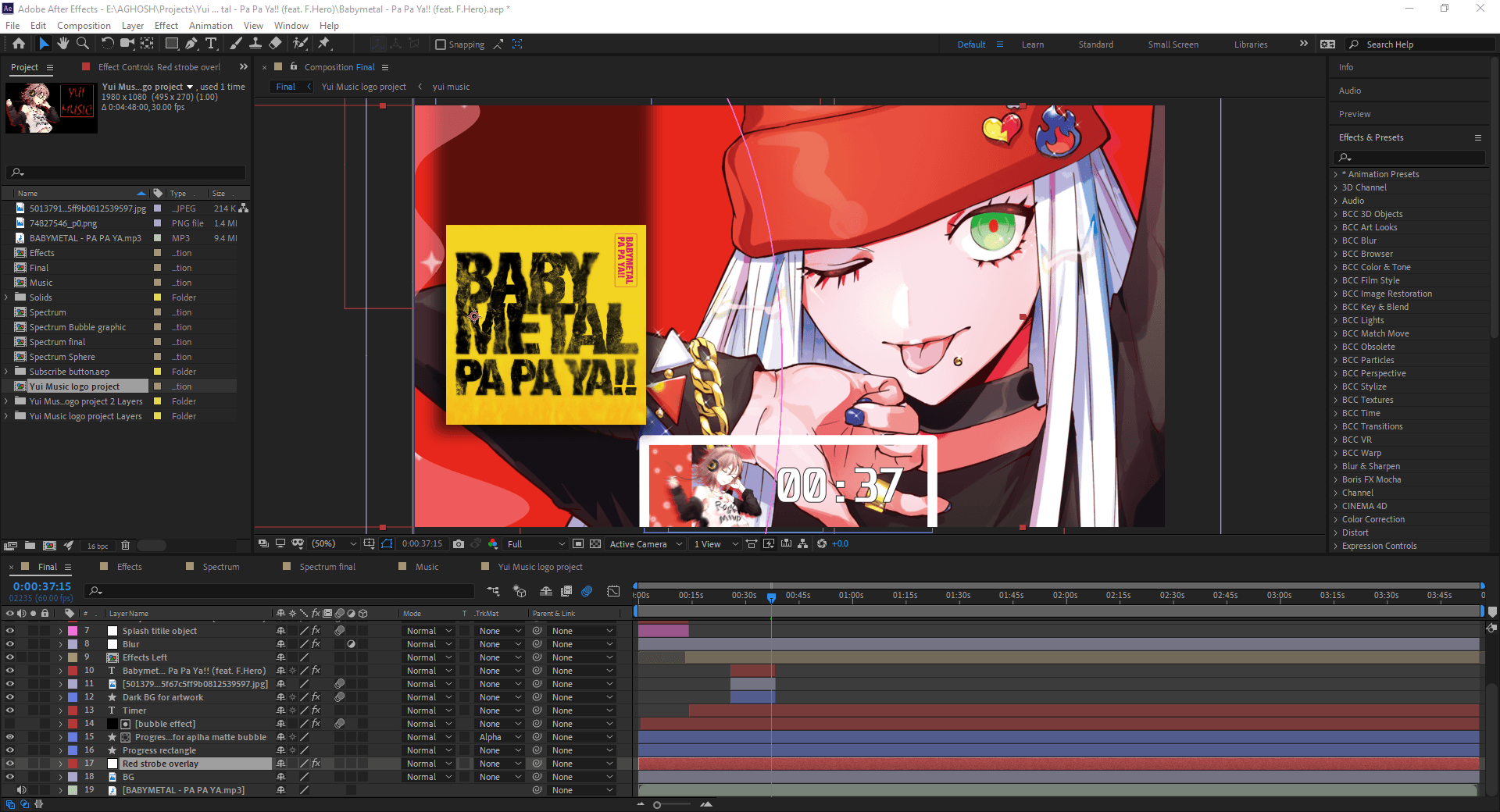Screen dimensions: 1500x812
Task: Open the Graph Editor
Action: click(614, 591)
